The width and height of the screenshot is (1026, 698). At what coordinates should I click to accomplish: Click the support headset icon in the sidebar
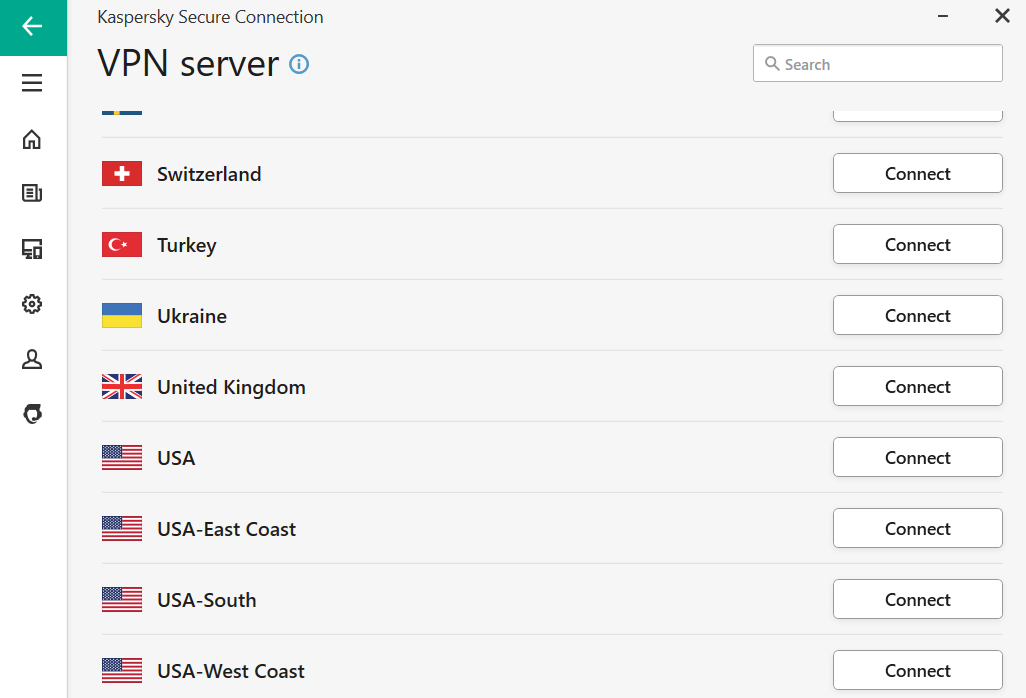(x=32, y=414)
